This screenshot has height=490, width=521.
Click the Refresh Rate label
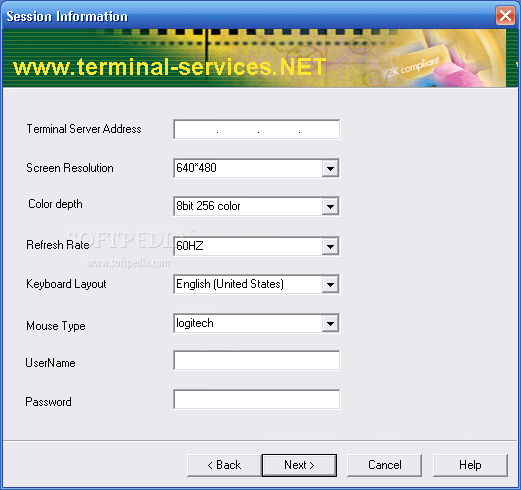click(x=58, y=245)
